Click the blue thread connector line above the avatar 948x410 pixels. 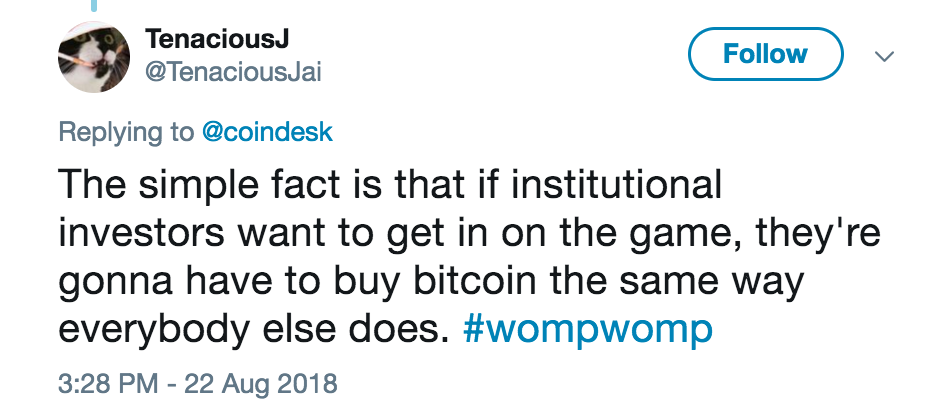[x=93, y=6]
